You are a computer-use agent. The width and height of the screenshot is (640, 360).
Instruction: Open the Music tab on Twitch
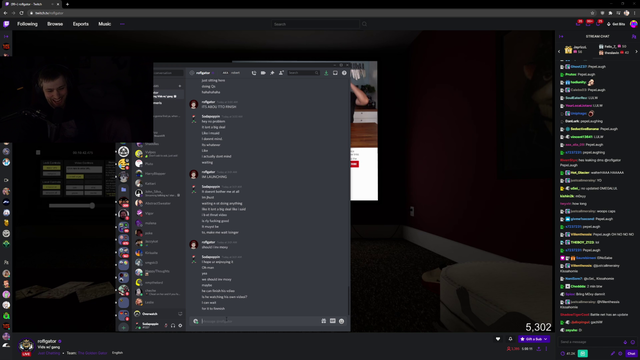[x=104, y=24]
